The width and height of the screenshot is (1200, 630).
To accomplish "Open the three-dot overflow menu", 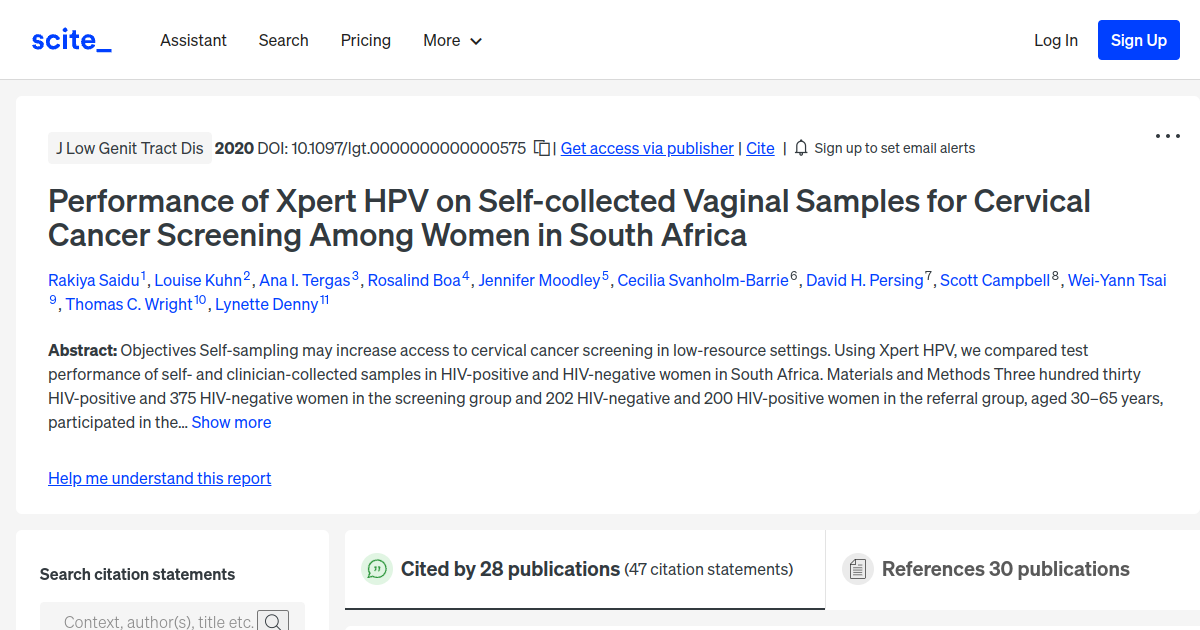I will pos(1167,135).
